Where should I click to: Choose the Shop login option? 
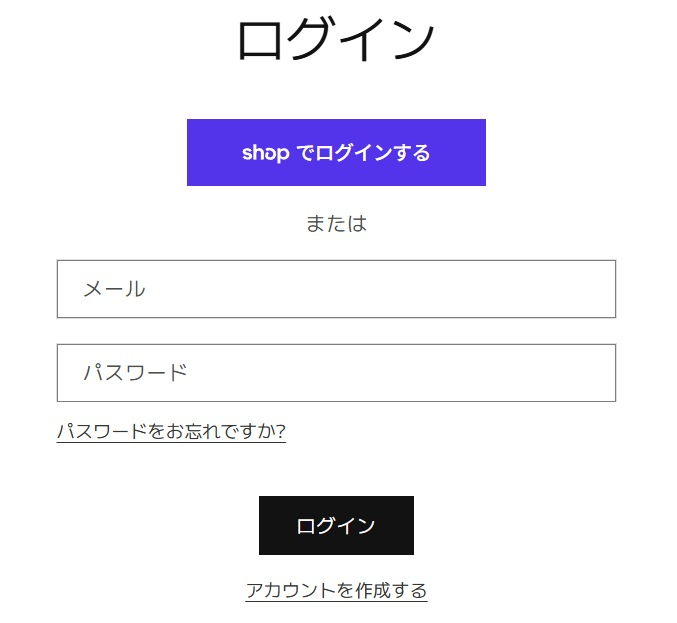pos(336,153)
